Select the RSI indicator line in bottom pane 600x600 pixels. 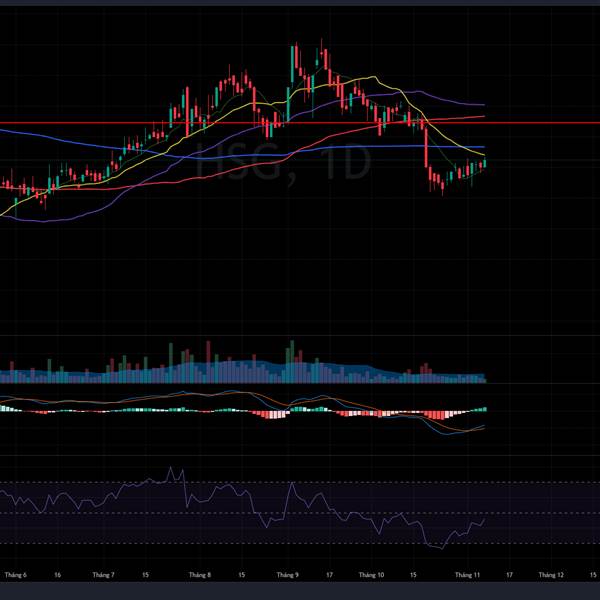click(x=243, y=508)
